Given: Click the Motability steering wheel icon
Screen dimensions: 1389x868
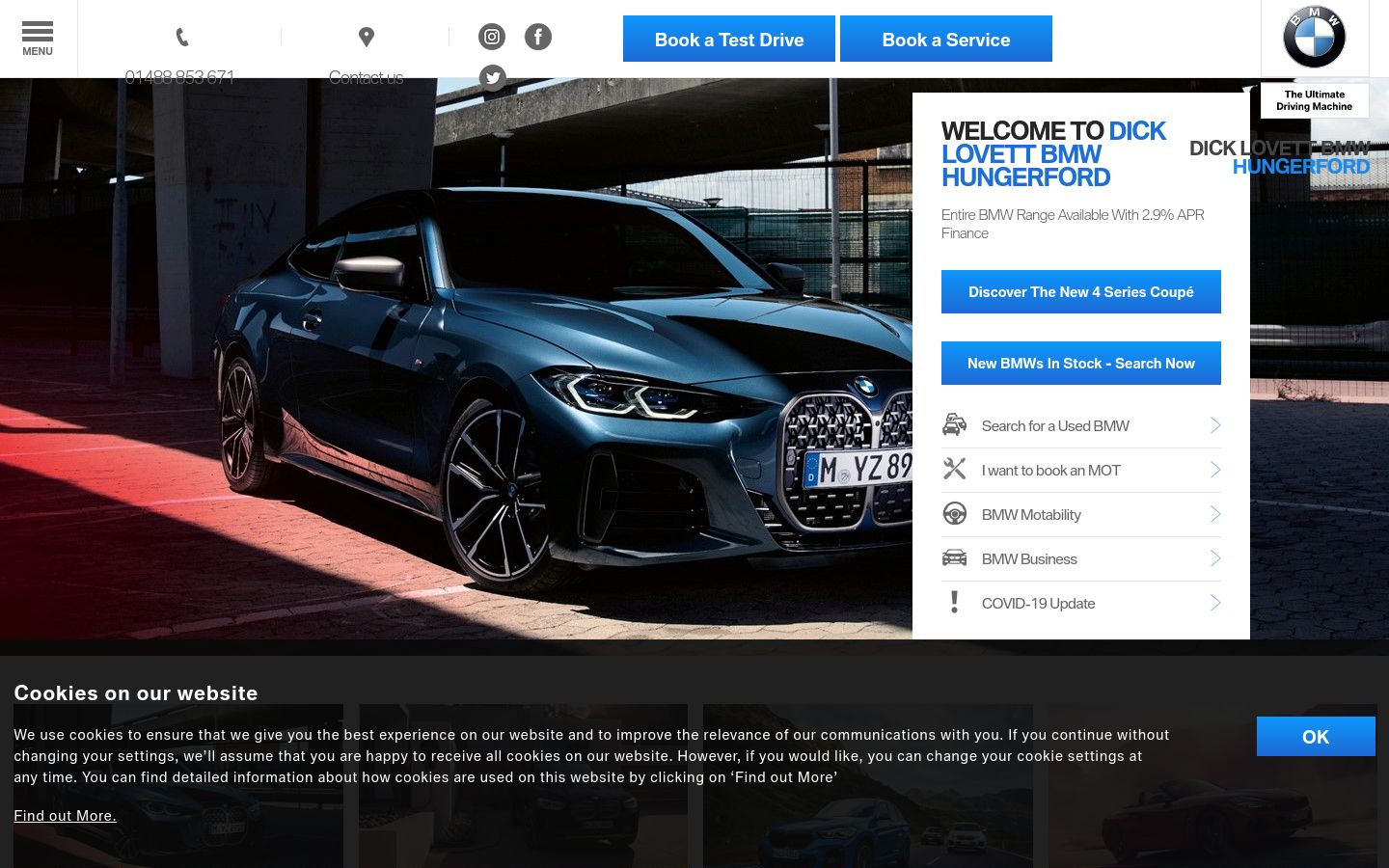Looking at the screenshot, I should 954,513.
